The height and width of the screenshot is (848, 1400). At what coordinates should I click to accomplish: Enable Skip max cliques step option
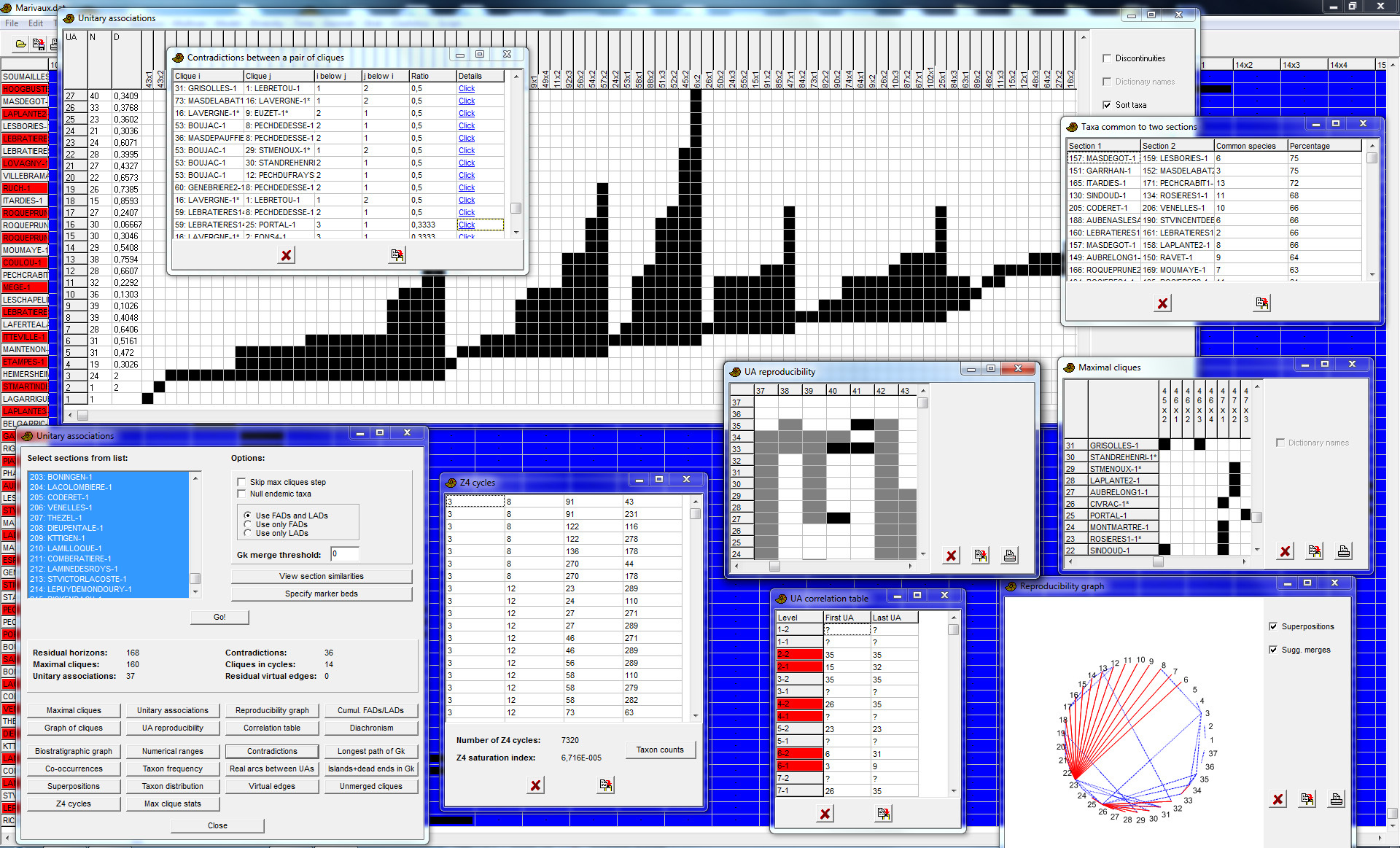coord(241,482)
